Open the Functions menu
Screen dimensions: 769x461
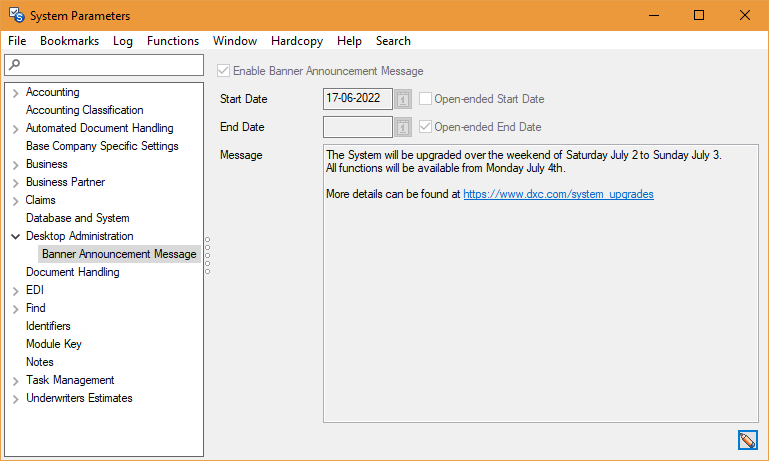172,41
